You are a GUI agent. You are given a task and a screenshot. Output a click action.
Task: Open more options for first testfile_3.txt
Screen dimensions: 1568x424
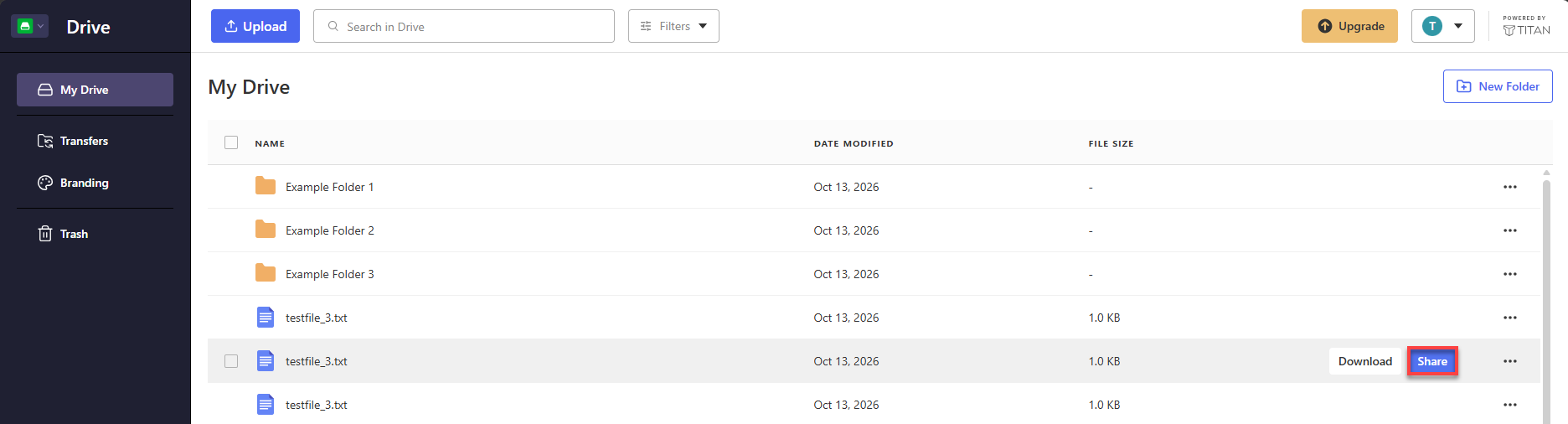point(1509,318)
